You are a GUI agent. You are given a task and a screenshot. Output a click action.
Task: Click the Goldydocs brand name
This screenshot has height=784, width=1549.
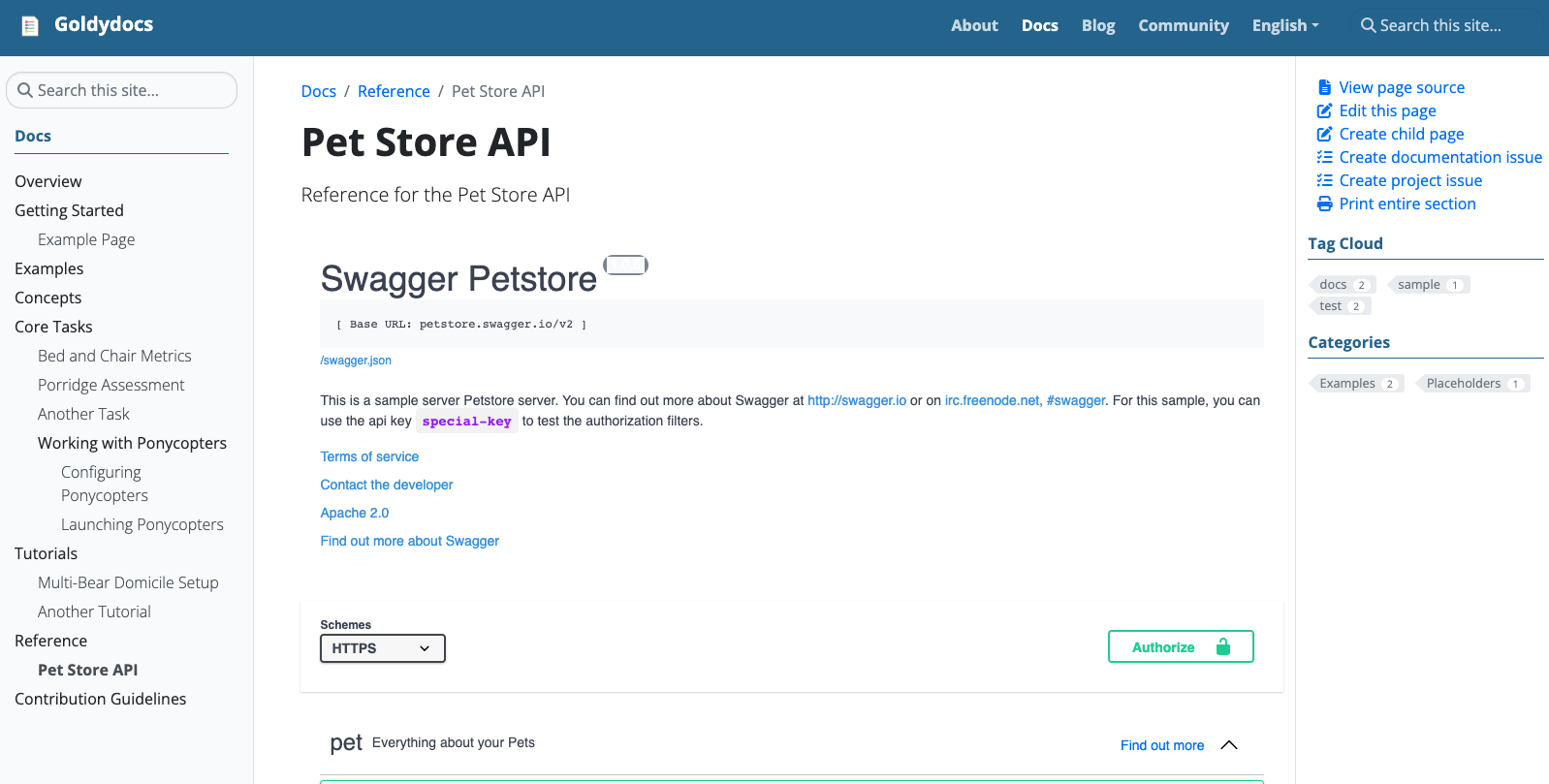tap(104, 24)
